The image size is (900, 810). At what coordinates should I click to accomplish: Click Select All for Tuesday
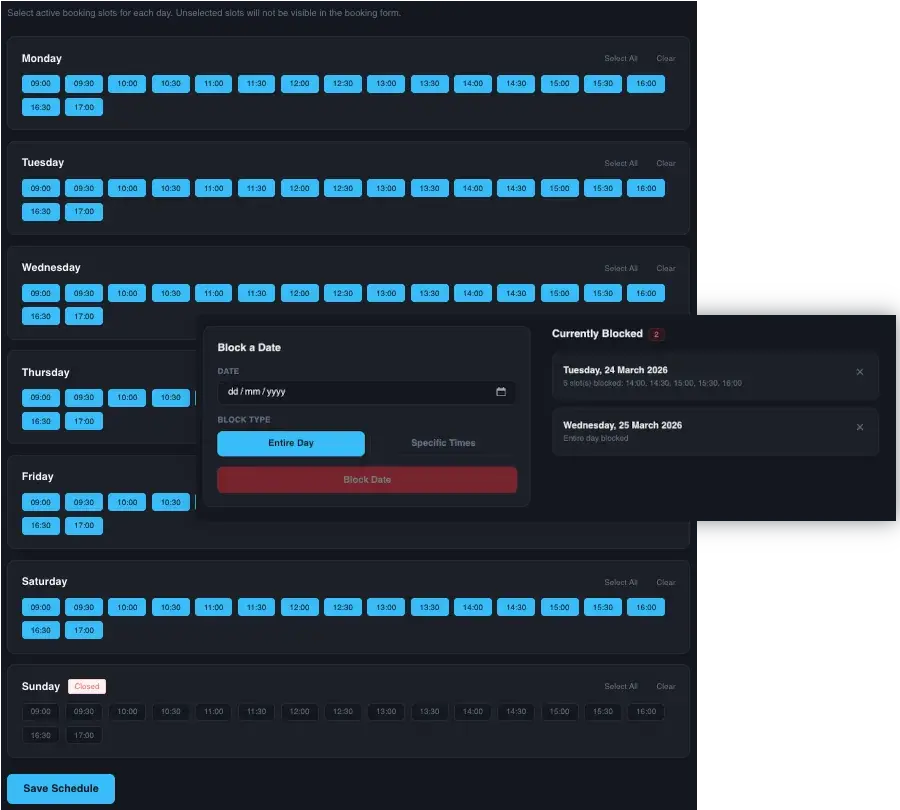click(x=620, y=164)
